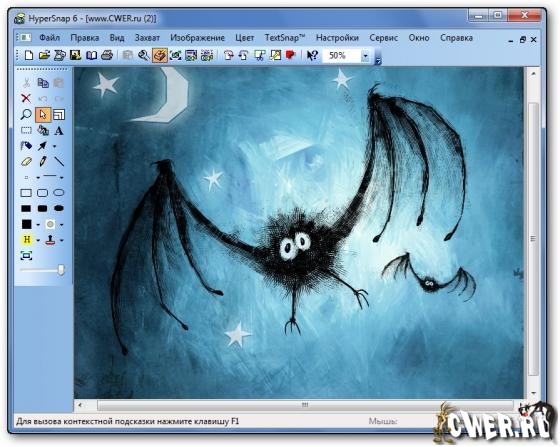Select the eraser tool
Viewport: 560px width, 447px height.
coord(26,162)
